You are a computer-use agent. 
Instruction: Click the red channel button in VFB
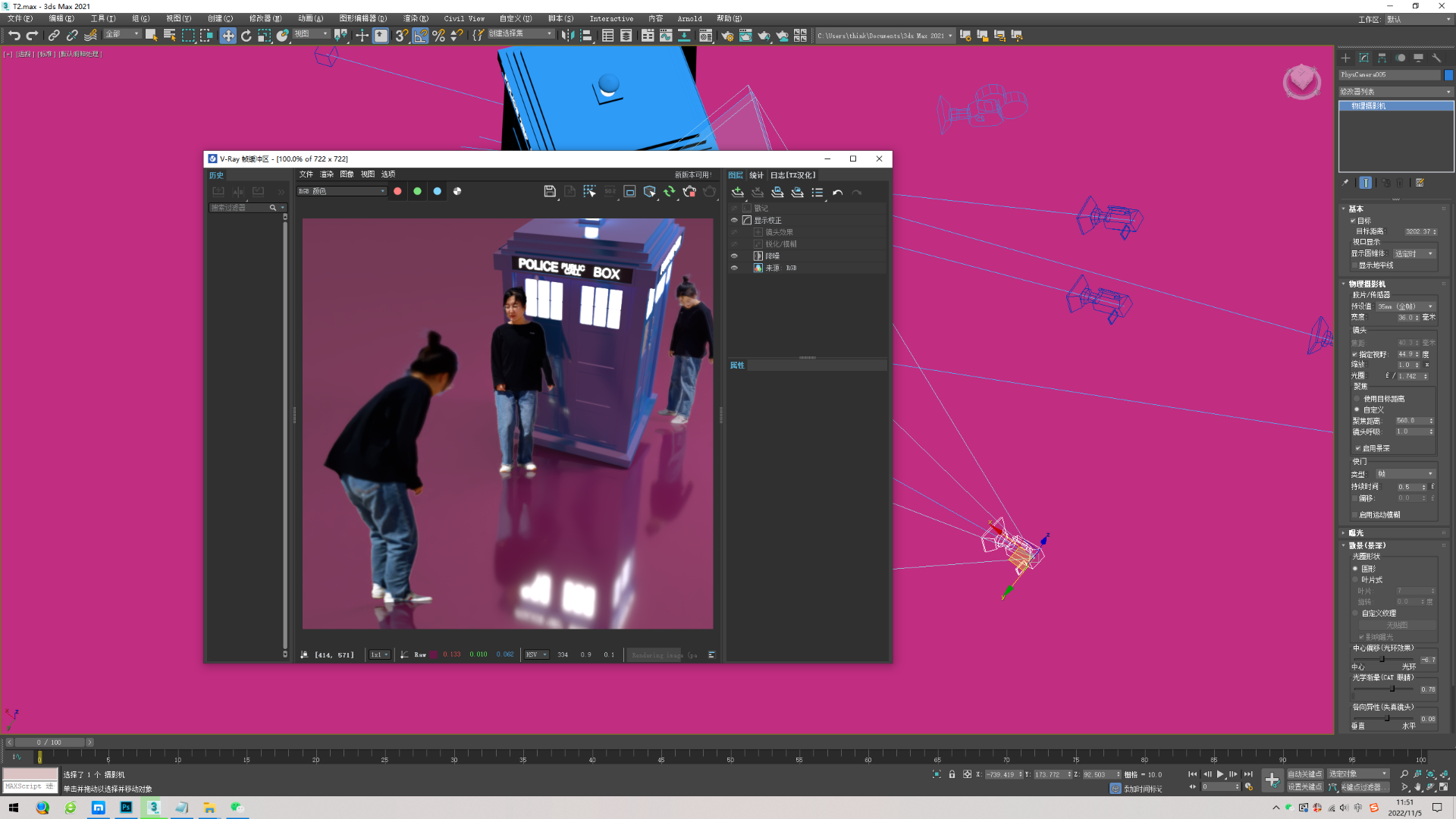397,191
